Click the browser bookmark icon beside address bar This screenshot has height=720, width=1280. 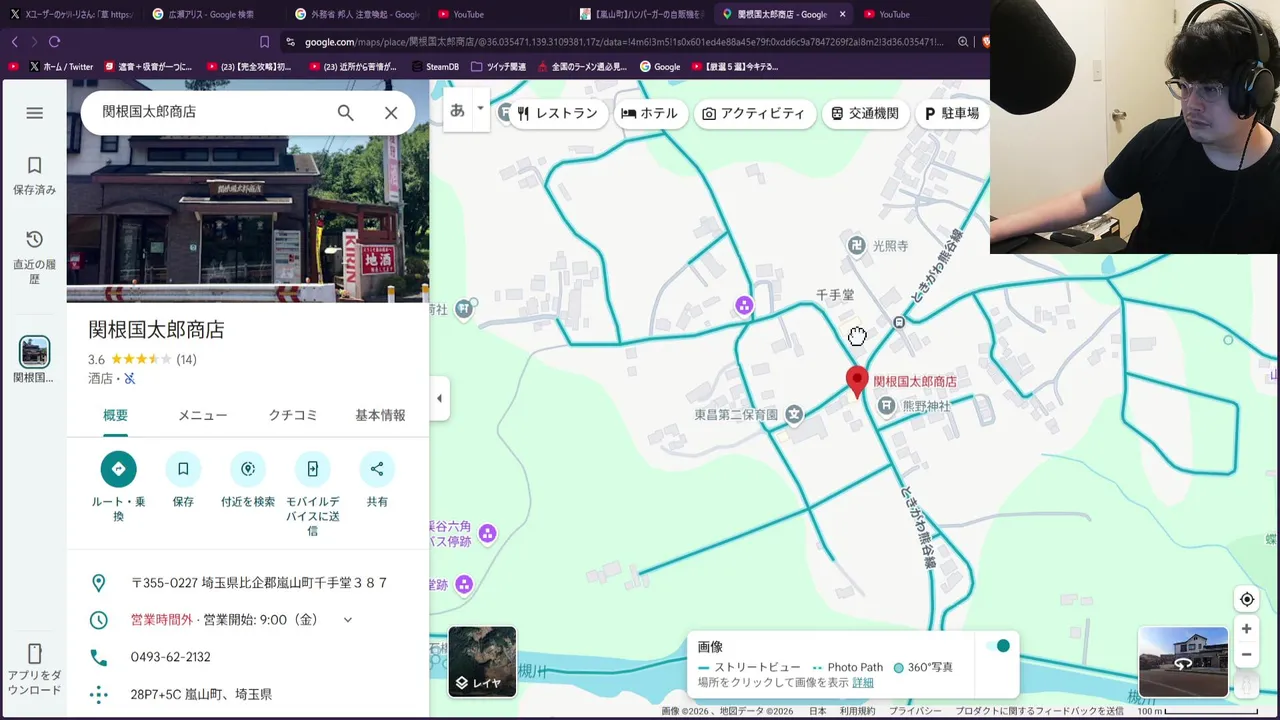coord(264,42)
